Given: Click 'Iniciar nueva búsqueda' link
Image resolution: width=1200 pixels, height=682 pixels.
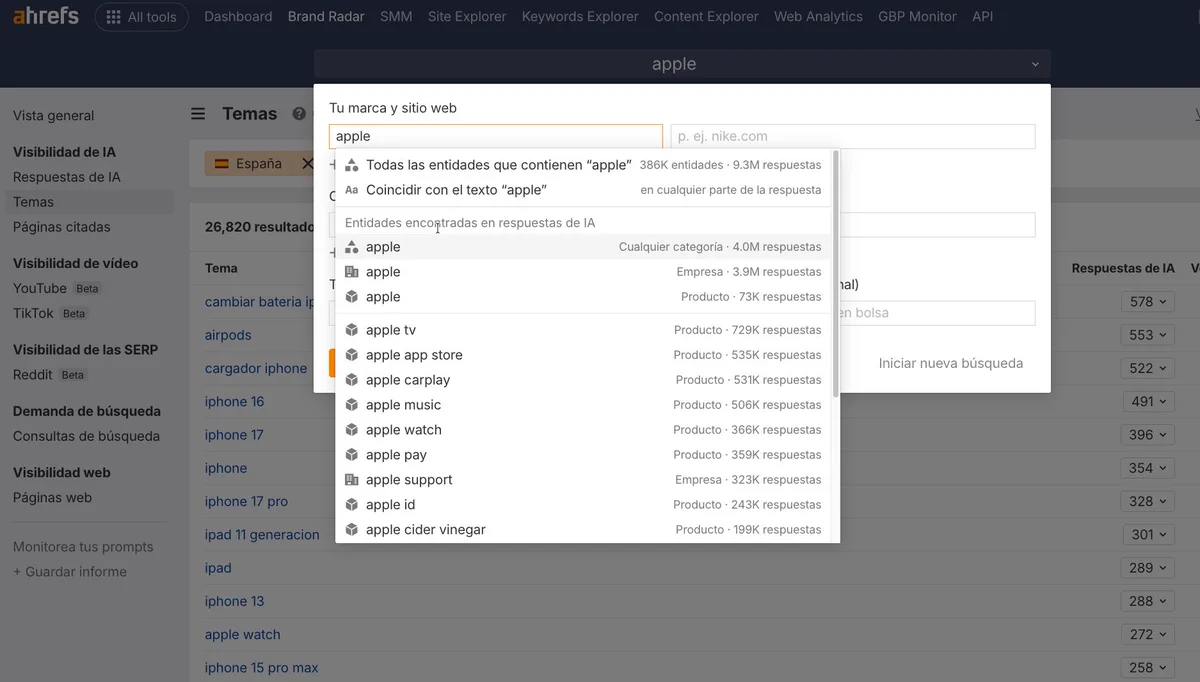Looking at the screenshot, I should (x=951, y=363).
